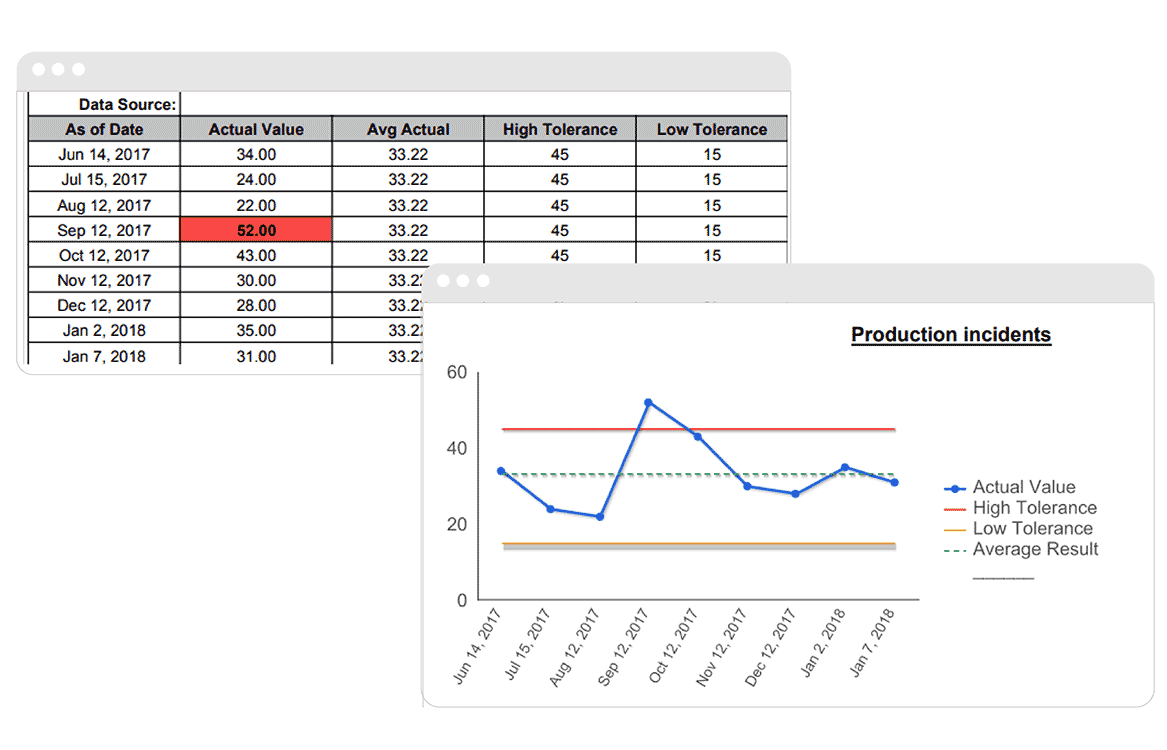Select the 'Aug 12, 2017' date cell
Image resolution: width=1167 pixels, height=750 pixels.
[x=104, y=205]
